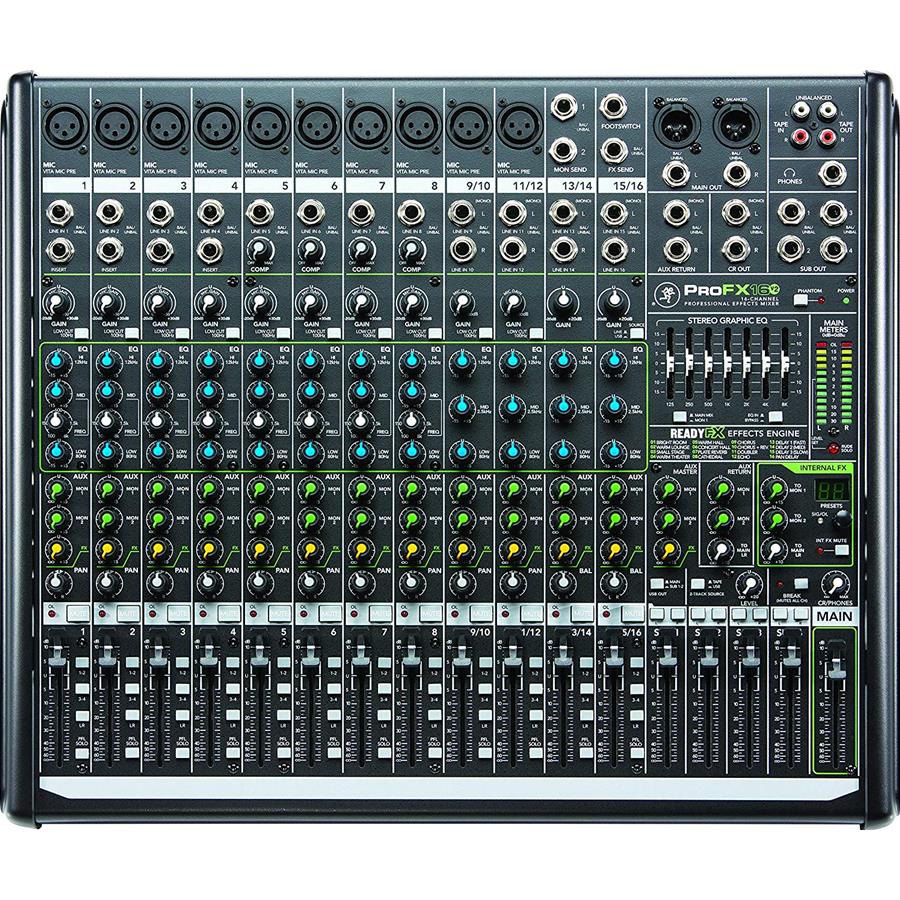Screen dimensions: 900x900
Task: Click the channel 9/10 fader
Action: (x=461, y=656)
